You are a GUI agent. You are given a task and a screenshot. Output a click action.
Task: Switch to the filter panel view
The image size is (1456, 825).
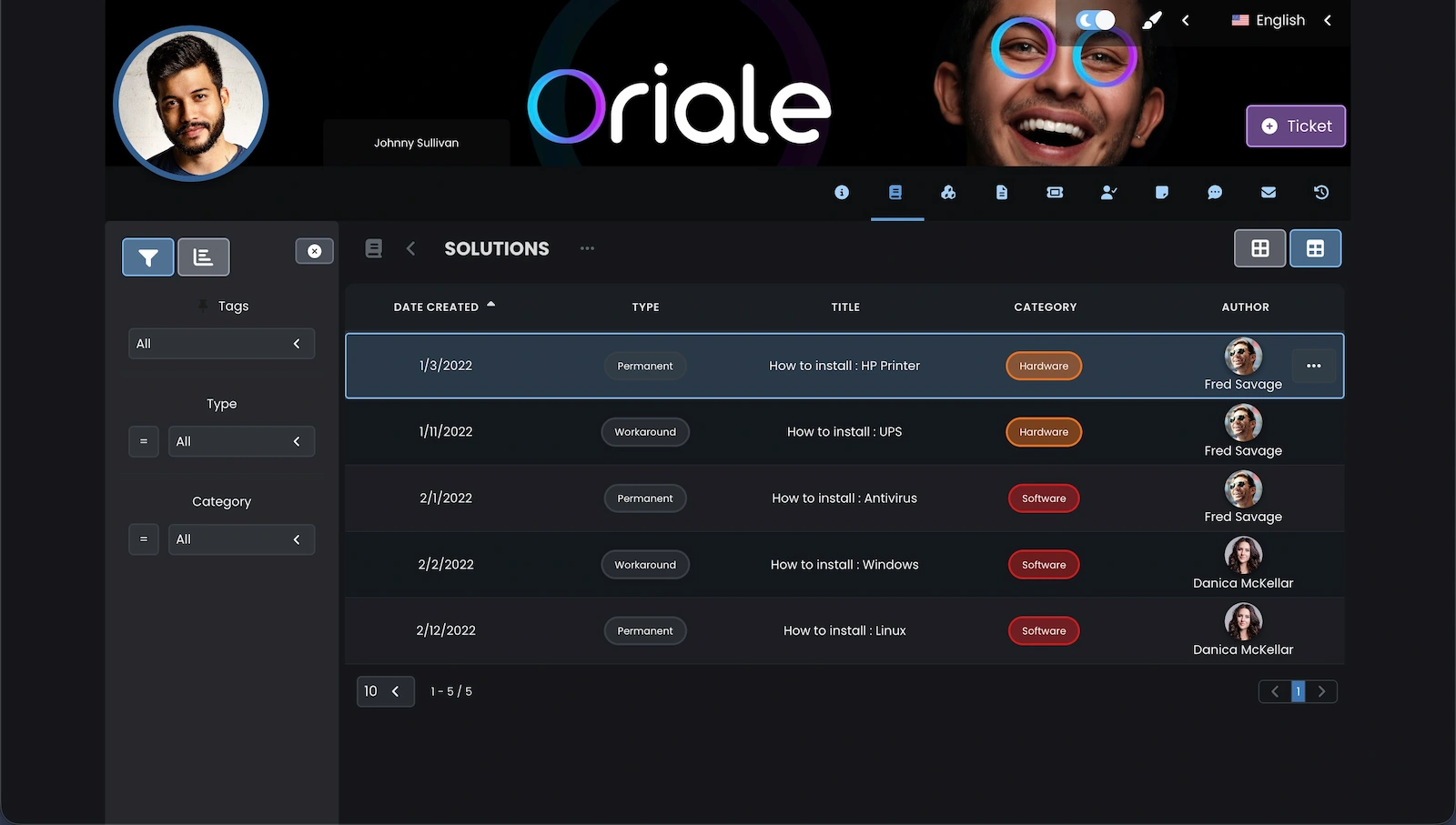tap(147, 257)
